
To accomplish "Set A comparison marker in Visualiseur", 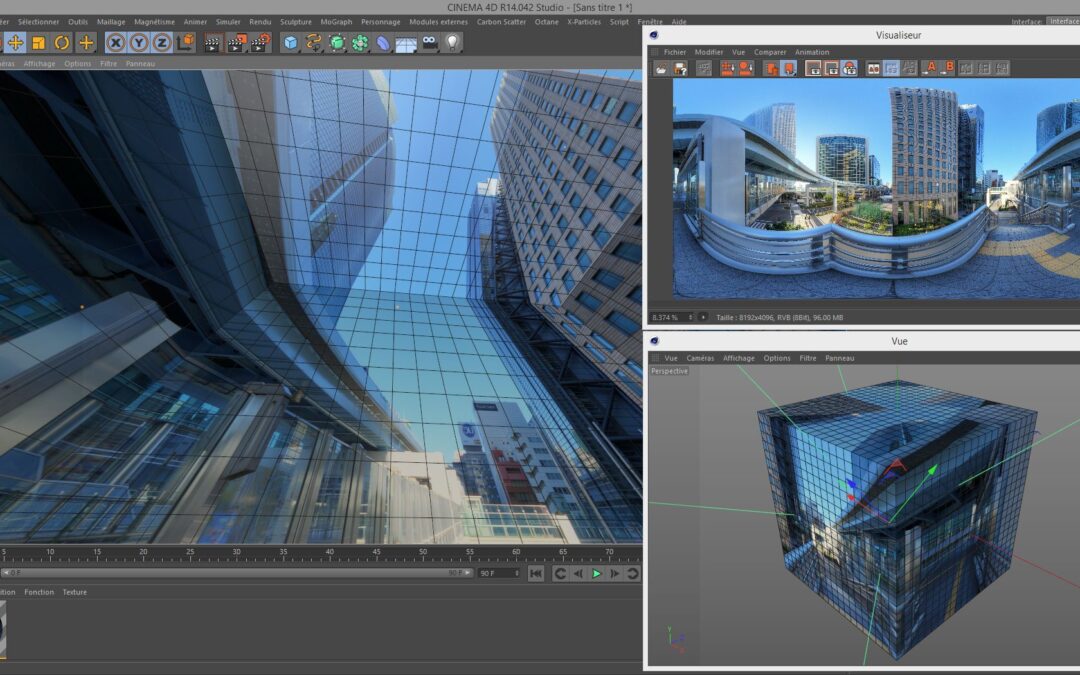I will click(929, 68).
